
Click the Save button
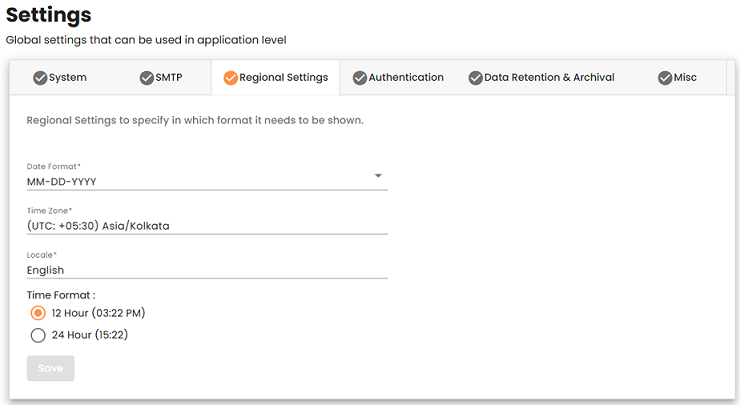pyautogui.click(x=50, y=368)
